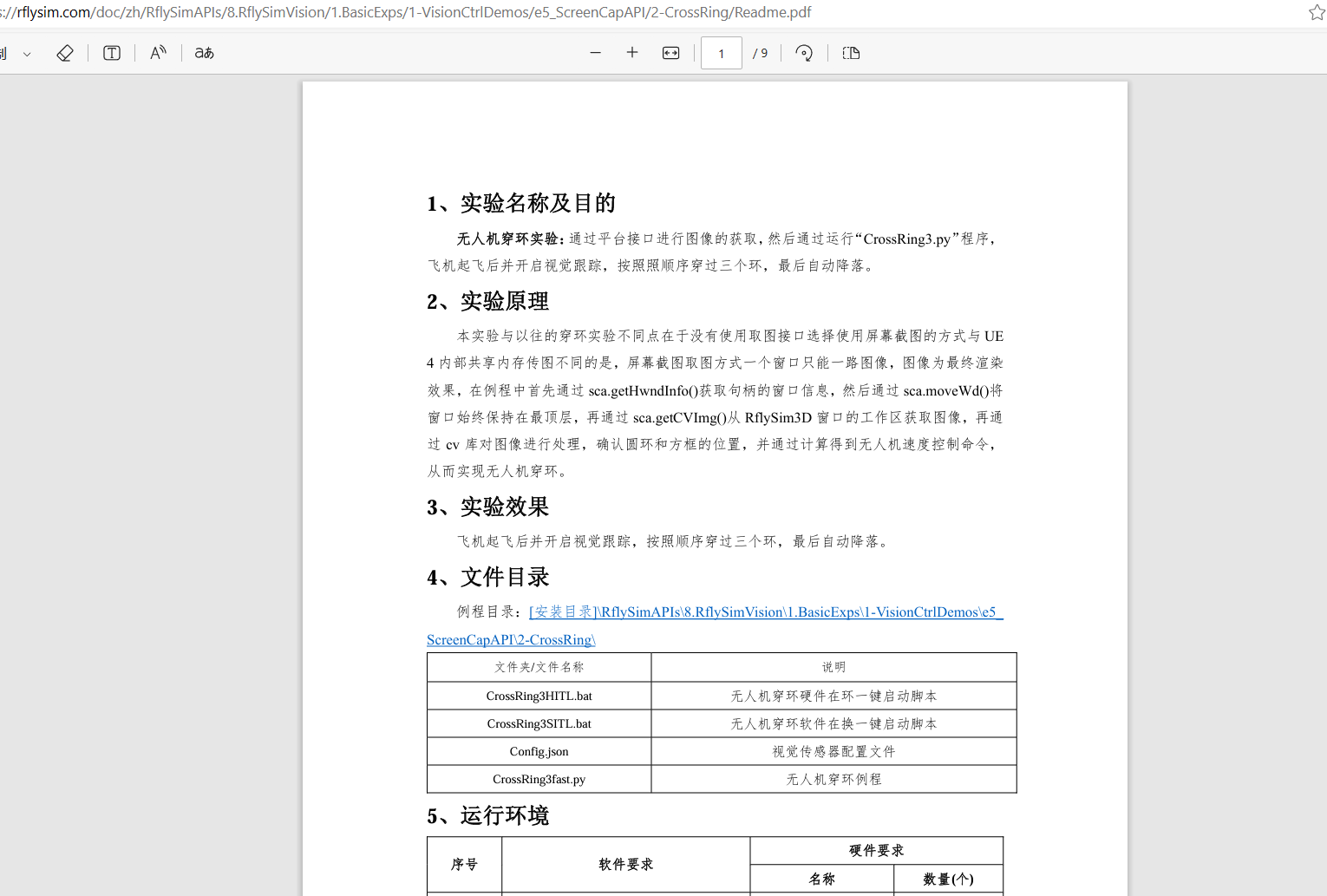
Task: Click the CrossRing3HITL.bat table cell
Action: click(539, 696)
